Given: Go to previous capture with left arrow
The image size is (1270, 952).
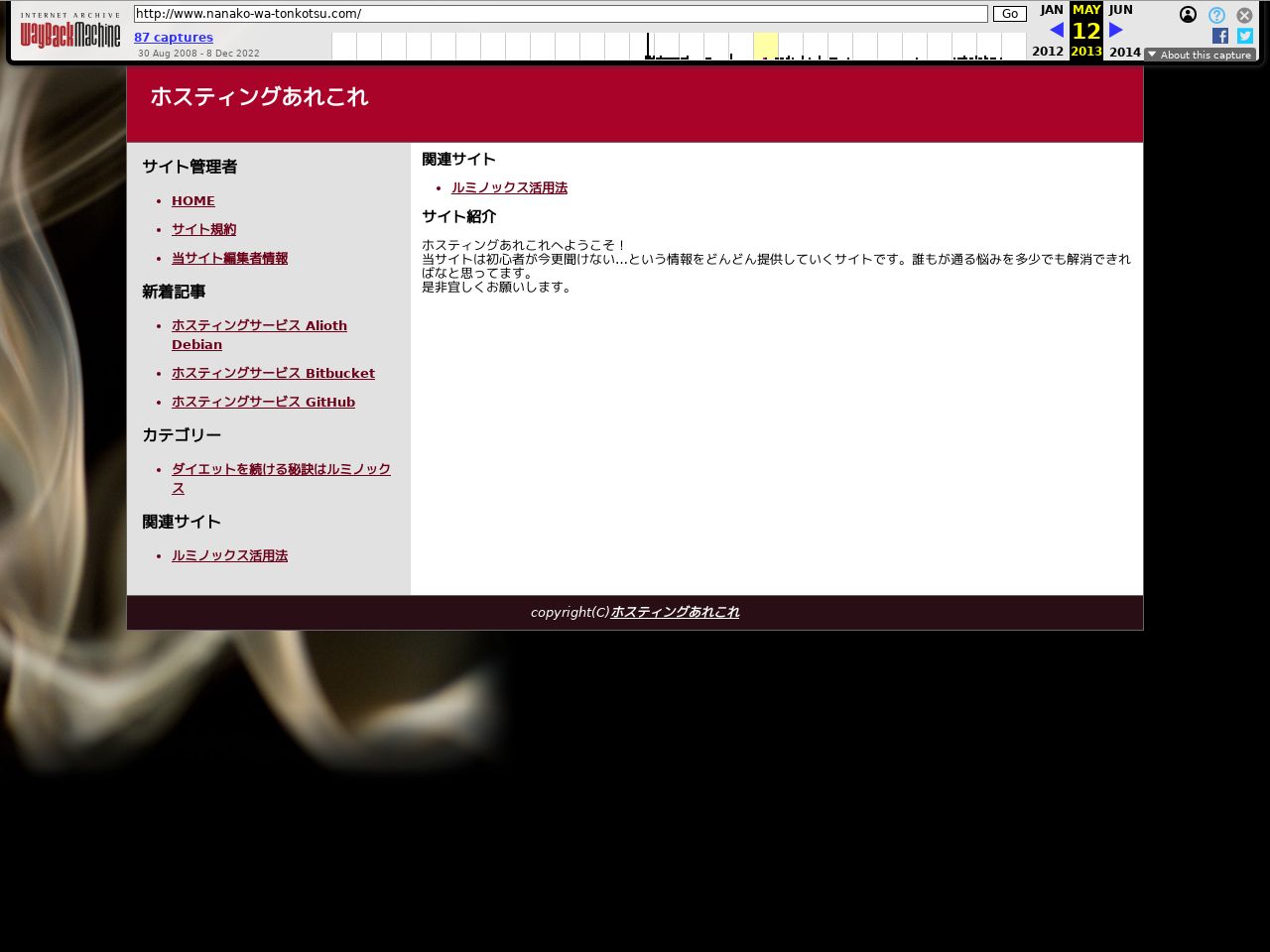Looking at the screenshot, I should [x=1056, y=30].
